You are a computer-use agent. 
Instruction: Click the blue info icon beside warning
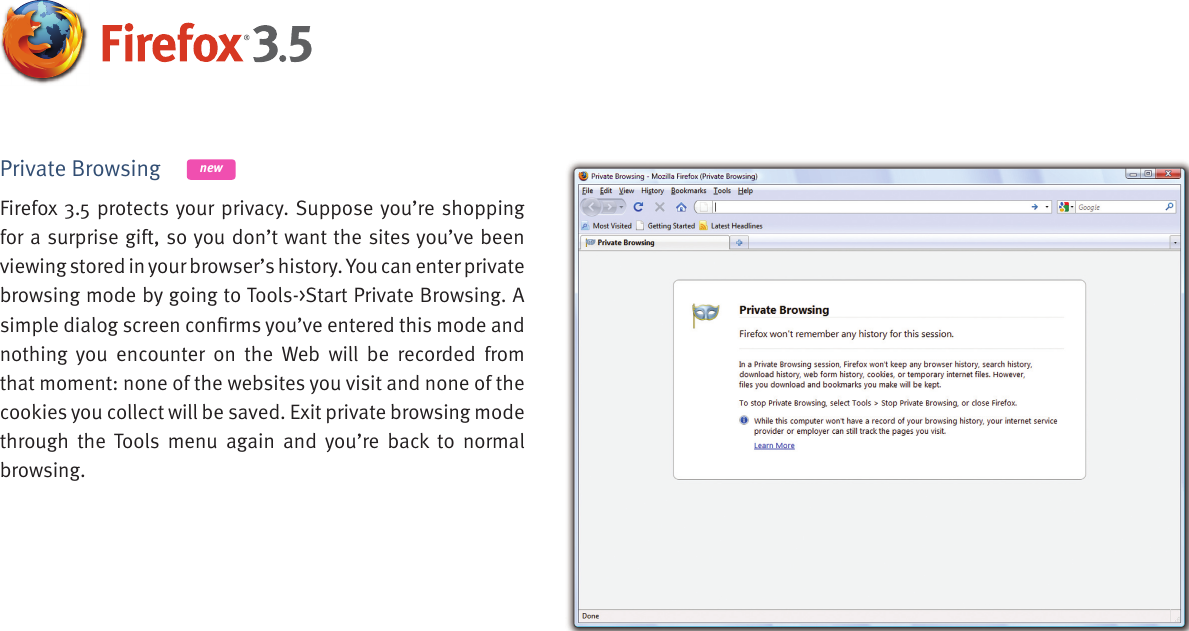(x=744, y=421)
